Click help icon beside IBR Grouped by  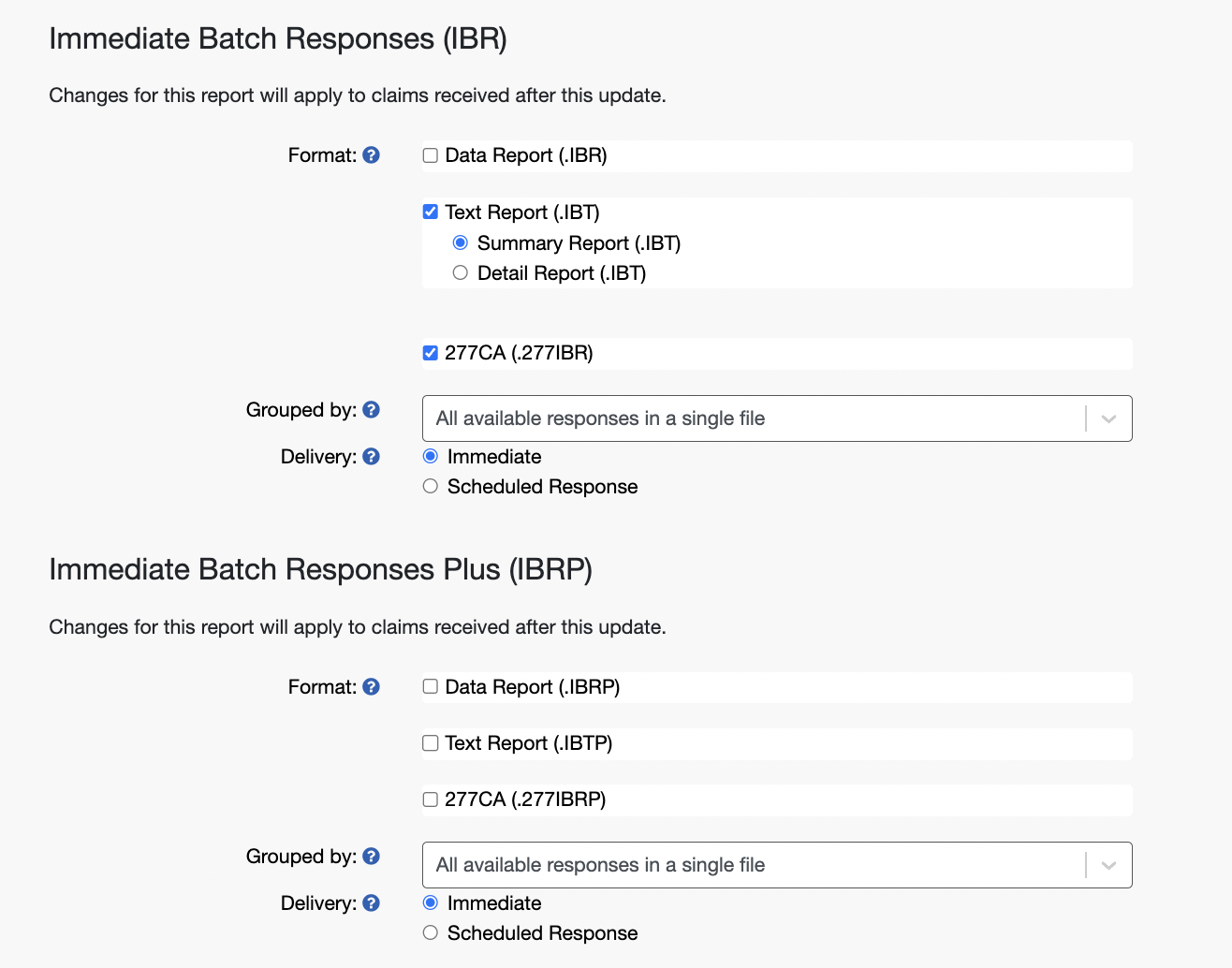(x=371, y=410)
